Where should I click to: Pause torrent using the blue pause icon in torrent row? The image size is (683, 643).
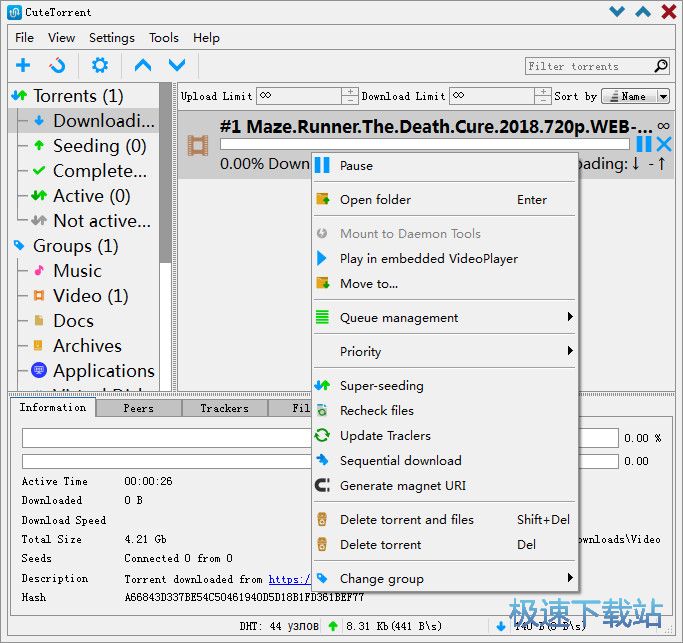click(644, 144)
